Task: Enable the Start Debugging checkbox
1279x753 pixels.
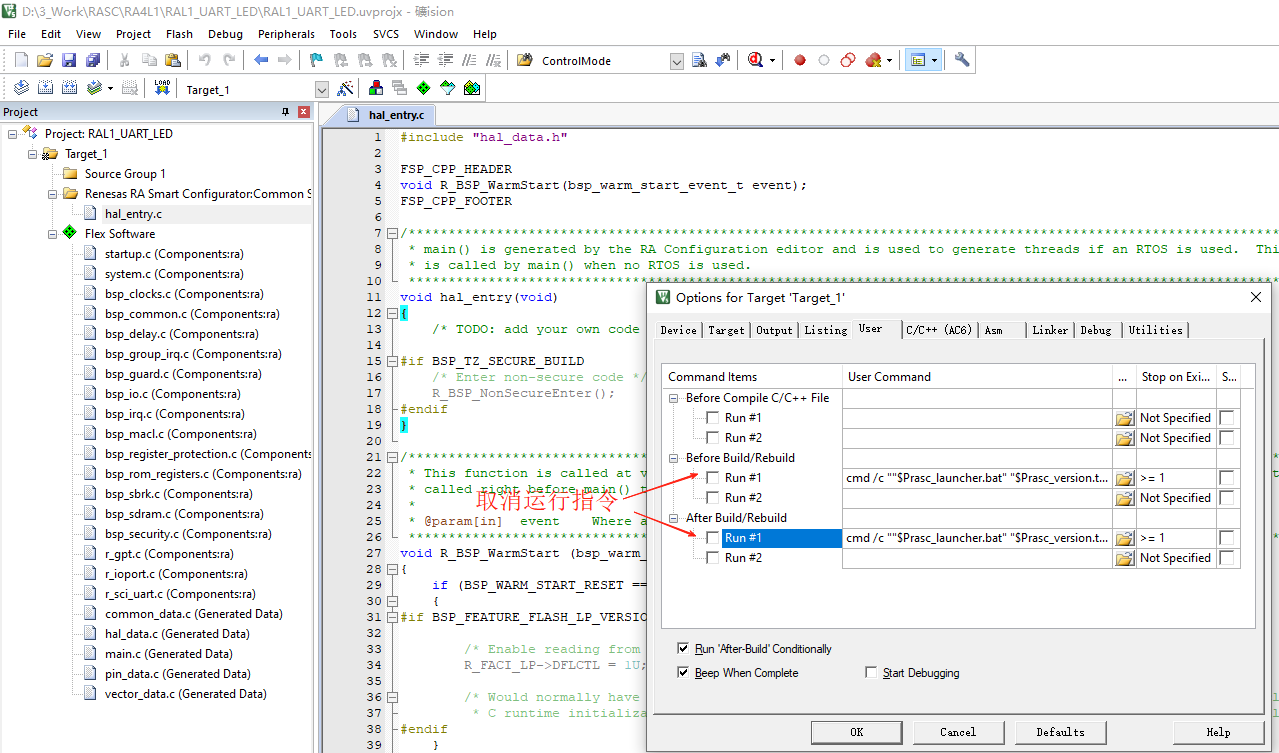Action: click(x=871, y=673)
